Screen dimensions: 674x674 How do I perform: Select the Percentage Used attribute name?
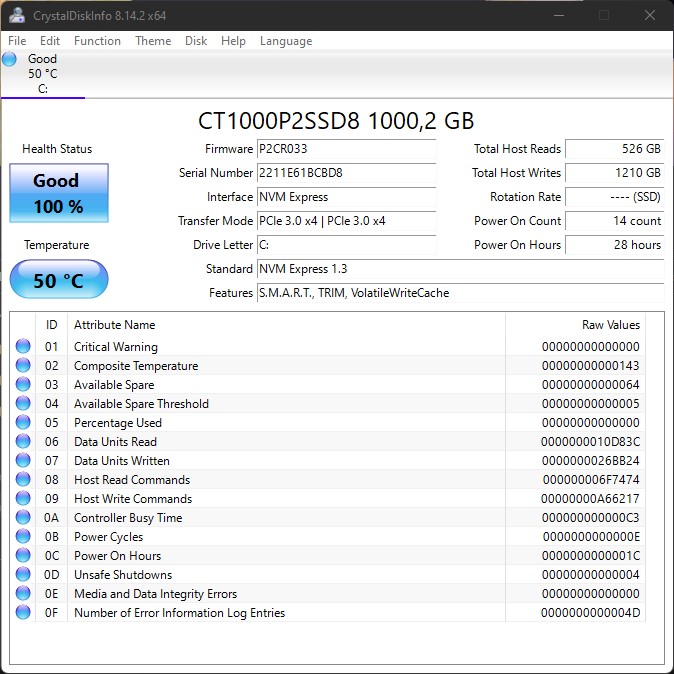pos(118,423)
